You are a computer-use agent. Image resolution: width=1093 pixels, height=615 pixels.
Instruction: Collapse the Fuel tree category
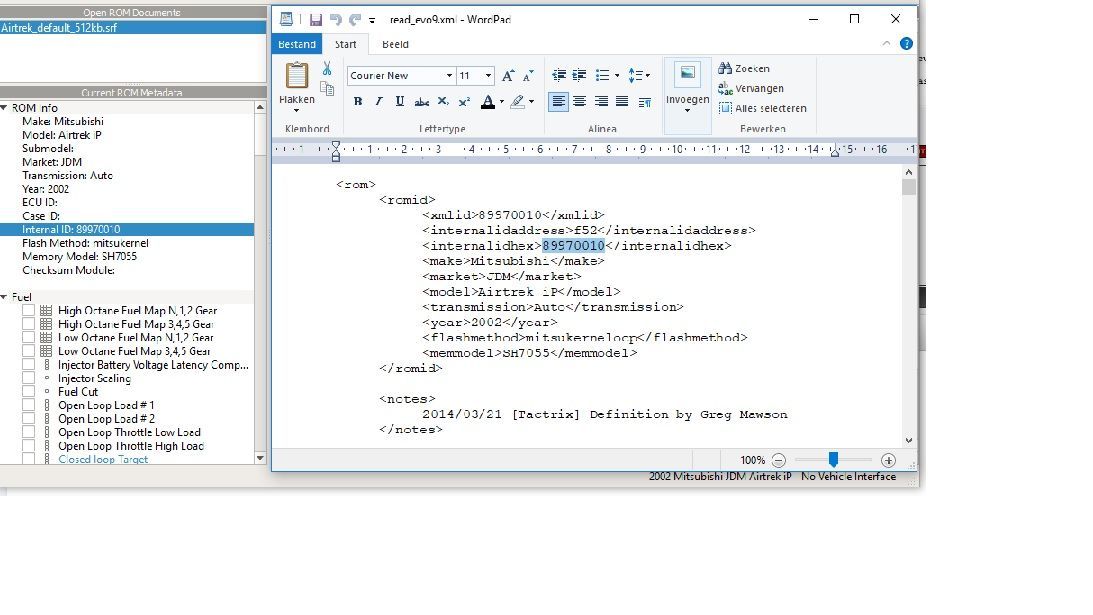click(x=5, y=297)
